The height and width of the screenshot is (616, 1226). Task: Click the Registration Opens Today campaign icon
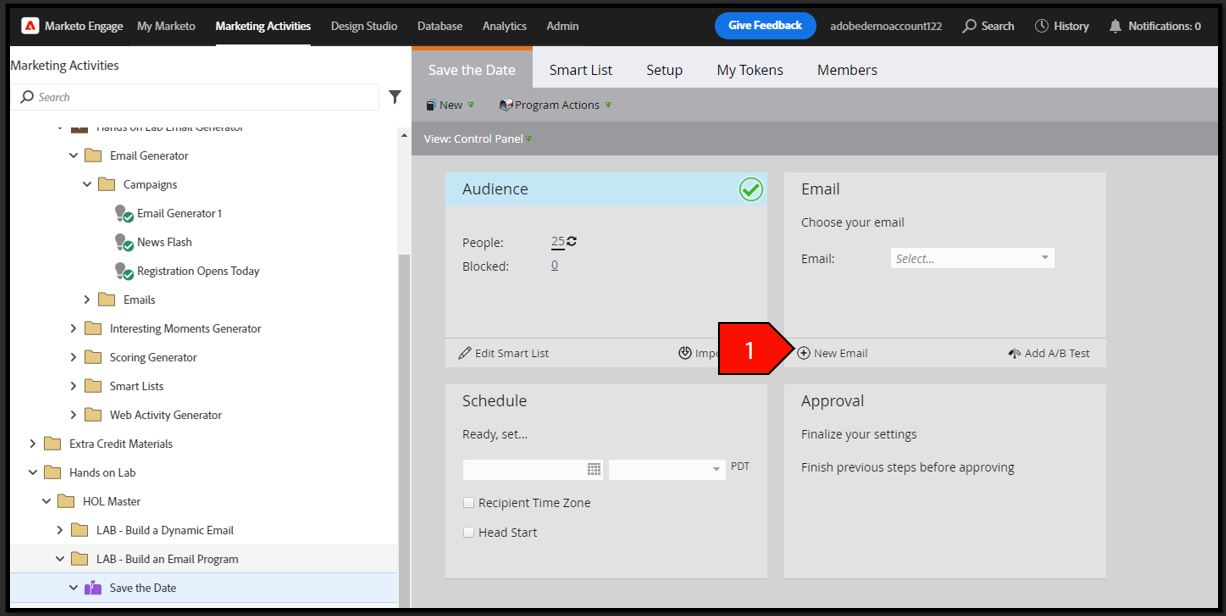124,271
